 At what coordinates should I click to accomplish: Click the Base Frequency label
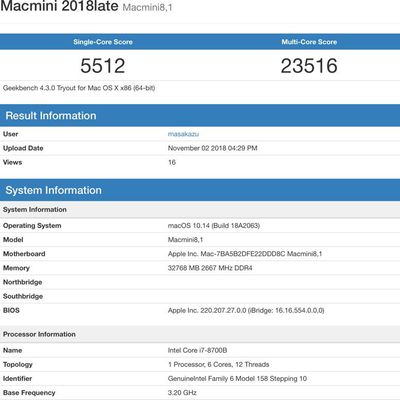coord(29,393)
